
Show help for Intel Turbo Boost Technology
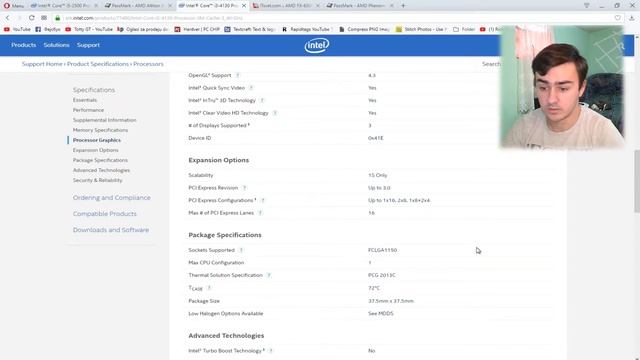(271, 351)
